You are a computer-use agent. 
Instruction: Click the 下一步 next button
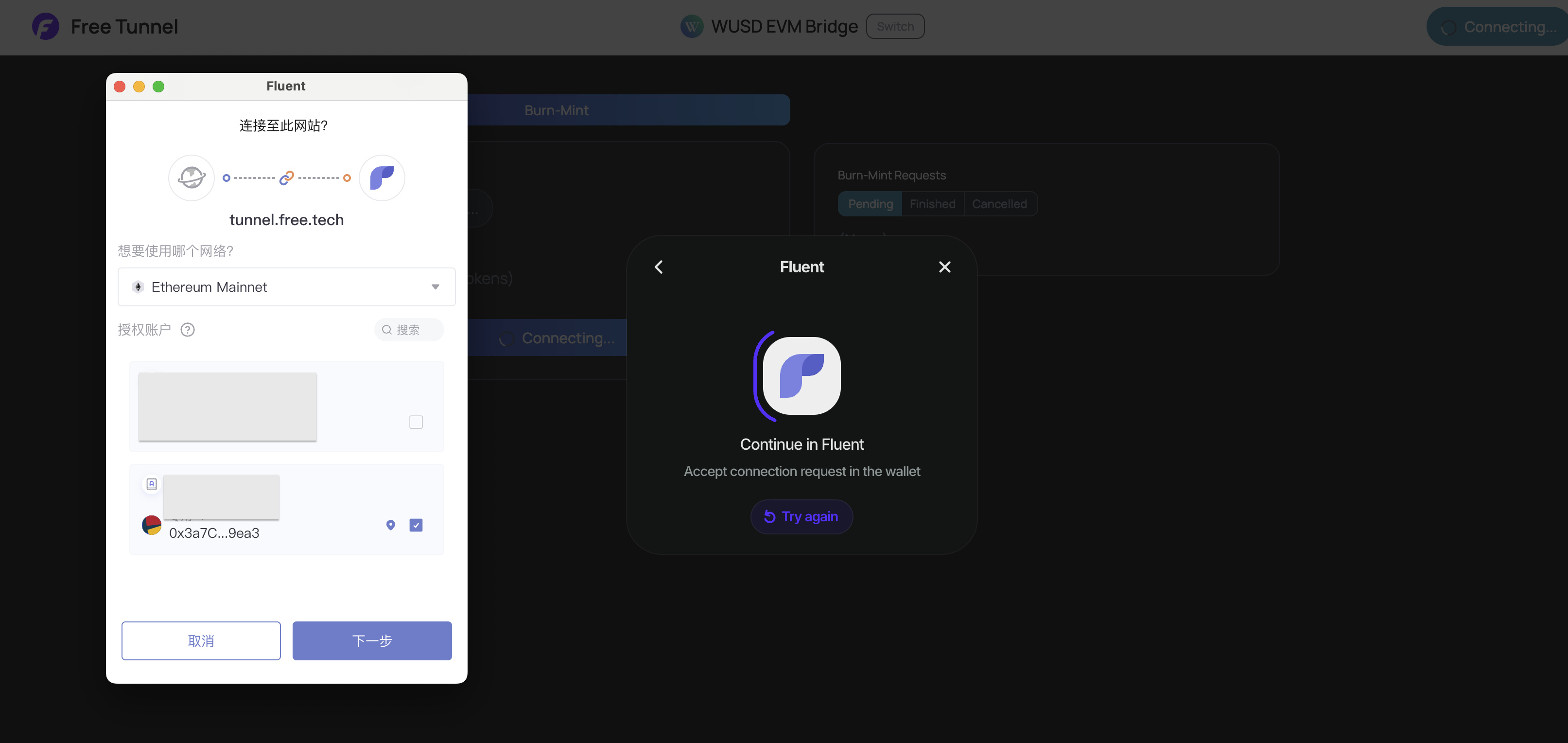tap(372, 641)
